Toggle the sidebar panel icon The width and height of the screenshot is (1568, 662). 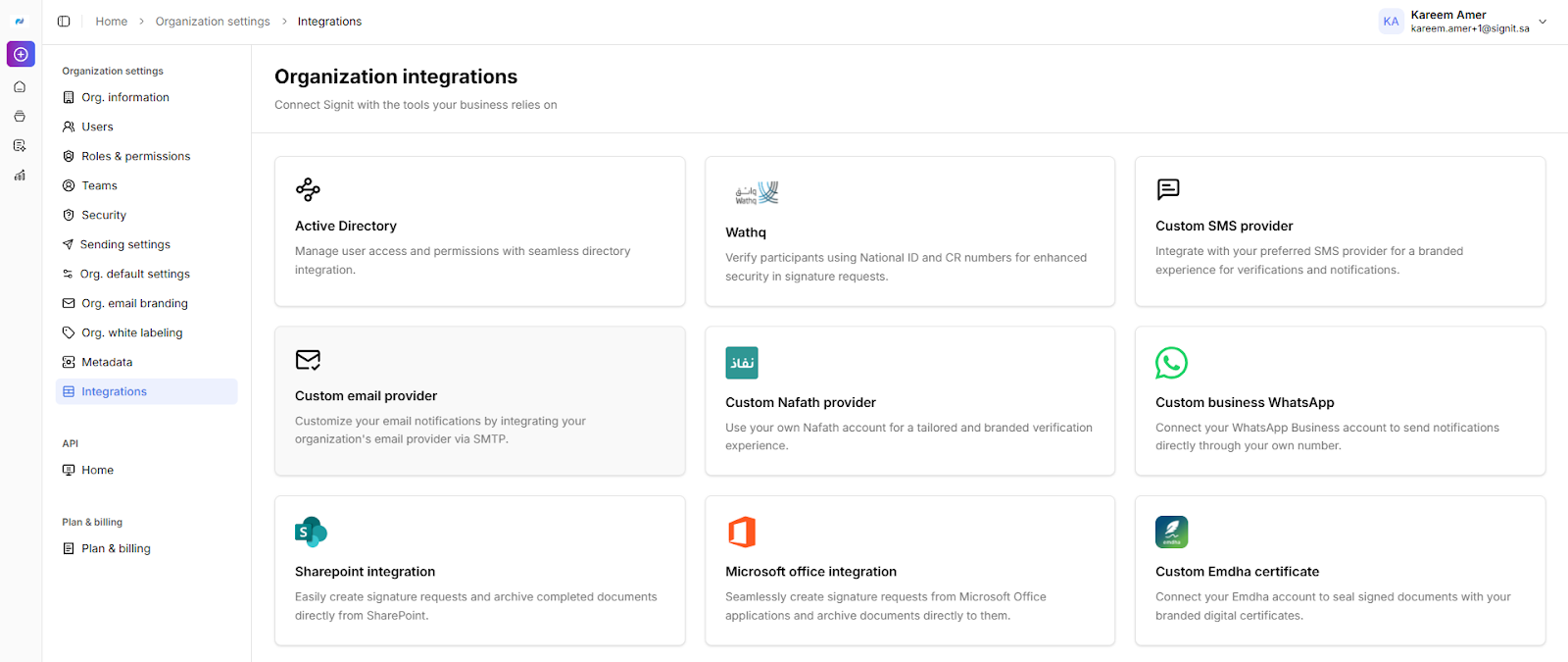pos(64,22)
